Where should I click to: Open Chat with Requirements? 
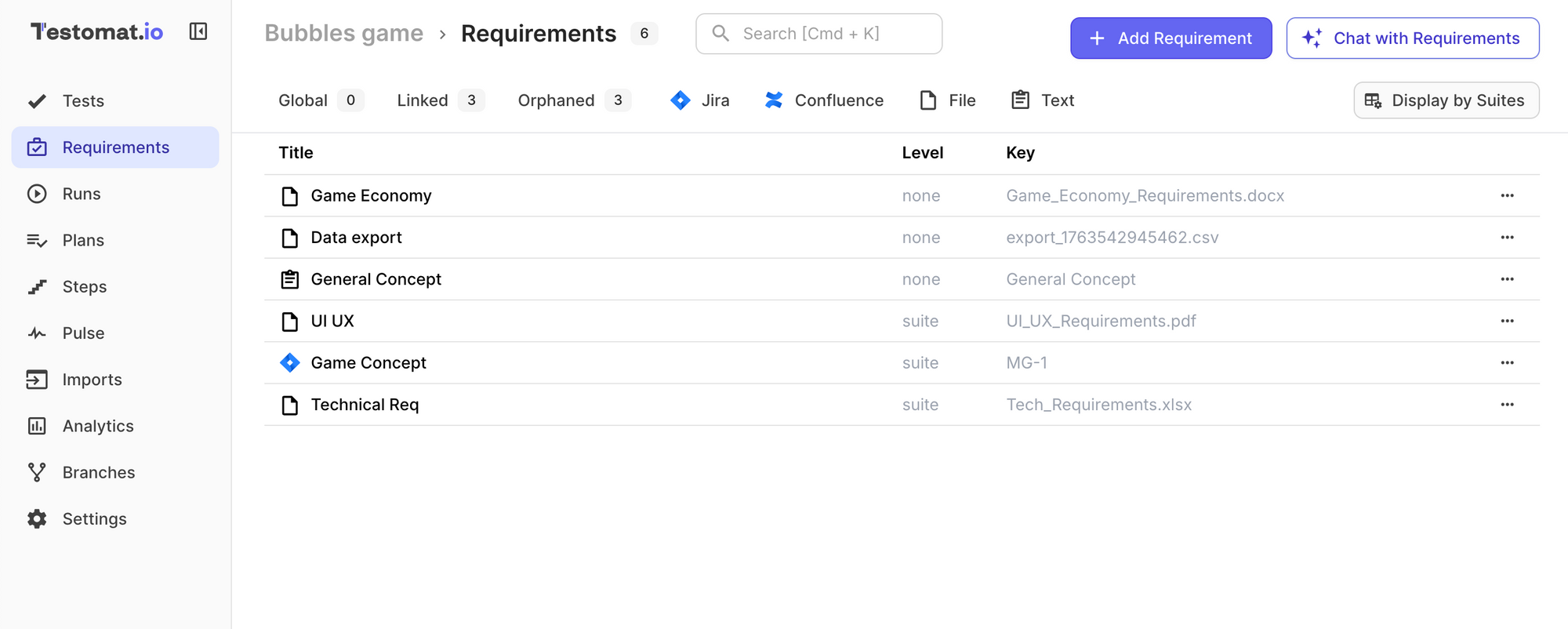click(x=1413, y=38)
